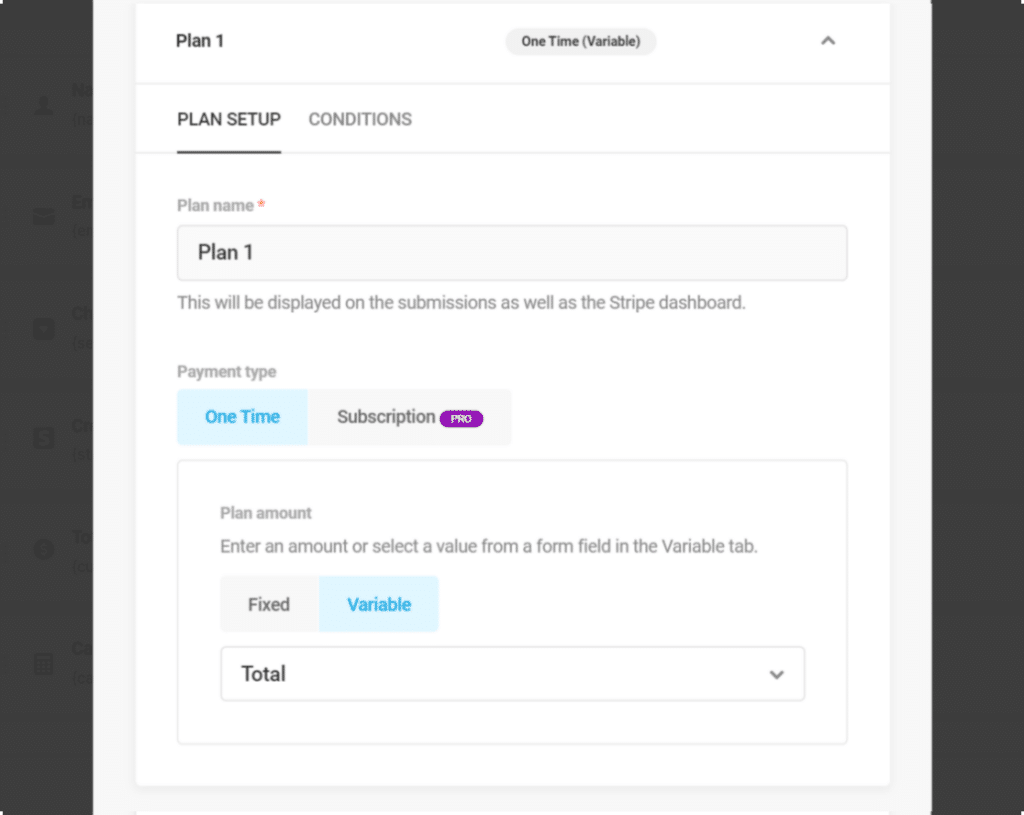Select the Choice field icon in sidebar
Screen dimensions: 1024x815
44,329
